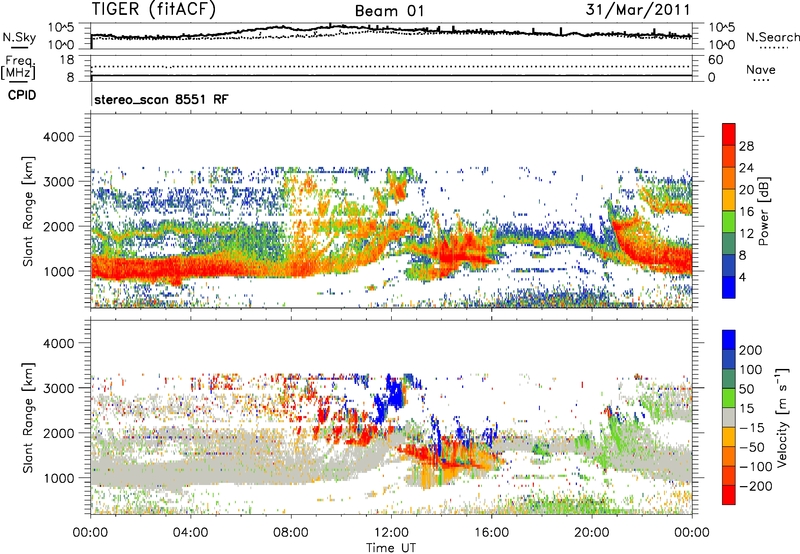This screenshot has height=554, width=800.
Task: Click the 'N.Sky' legend label
Action: [19, 37]
